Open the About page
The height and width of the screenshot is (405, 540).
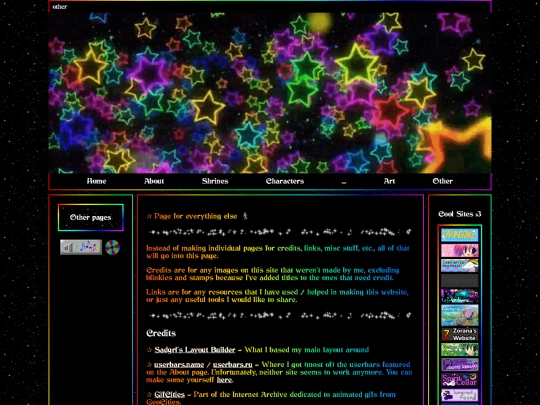154,181
